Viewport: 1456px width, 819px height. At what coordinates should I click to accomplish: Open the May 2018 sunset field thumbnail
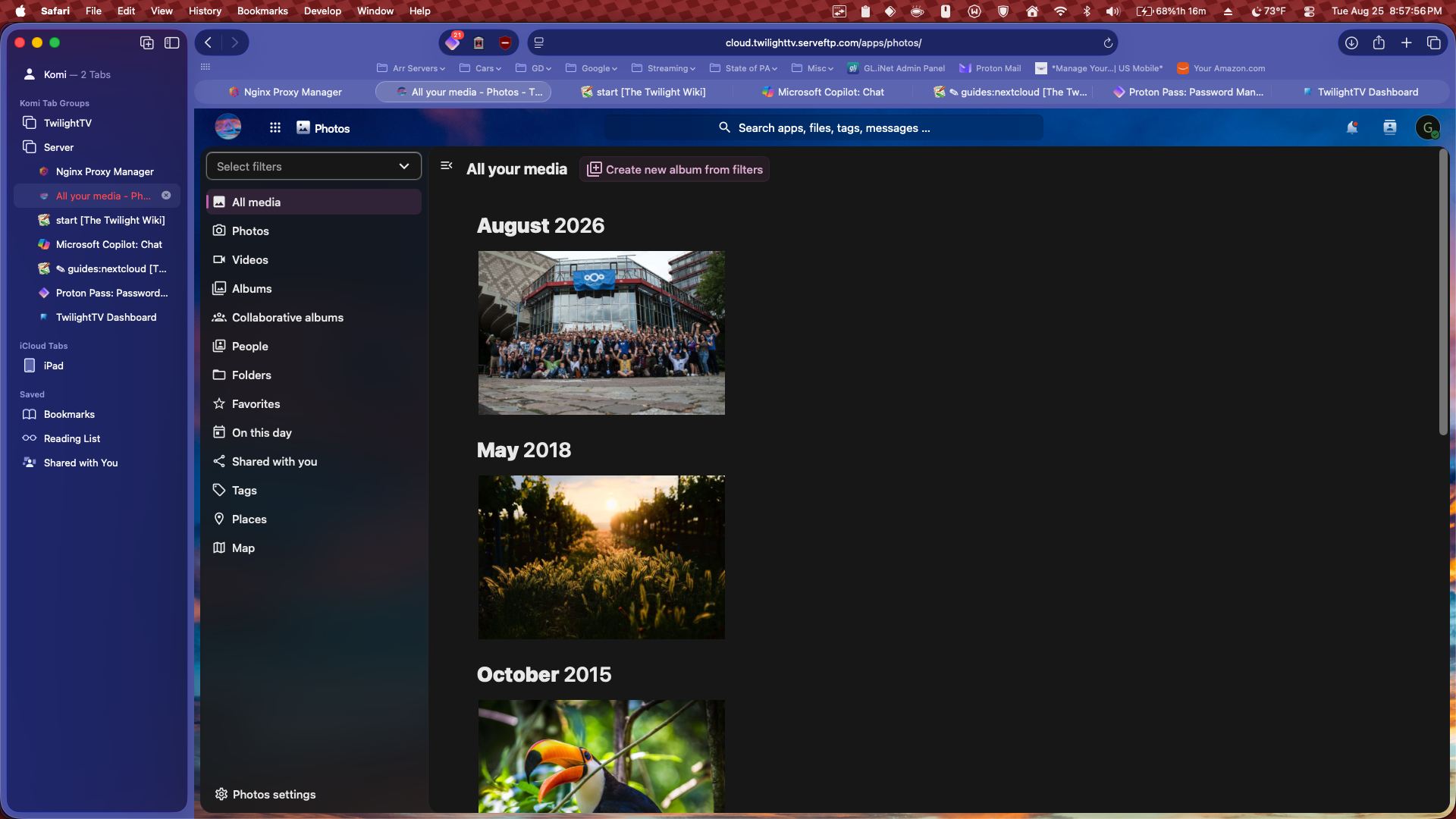[x=601, y=557]
